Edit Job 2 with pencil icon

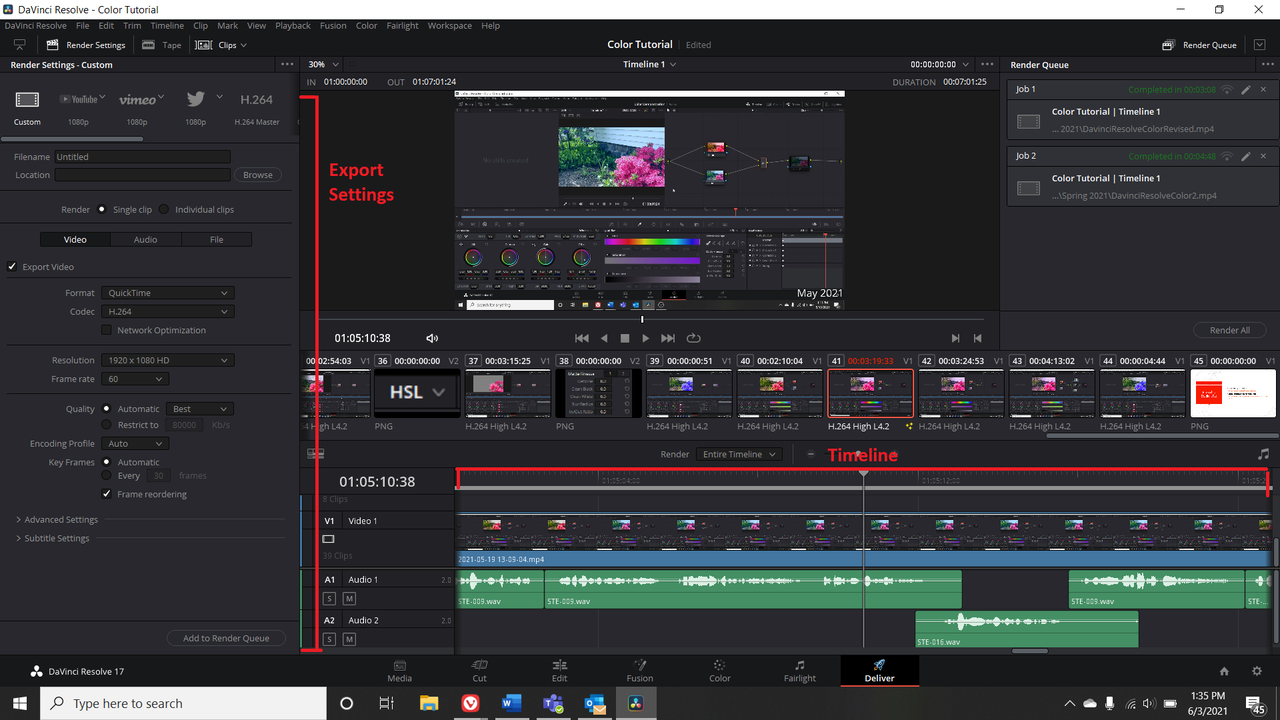tap(1246, 157)
